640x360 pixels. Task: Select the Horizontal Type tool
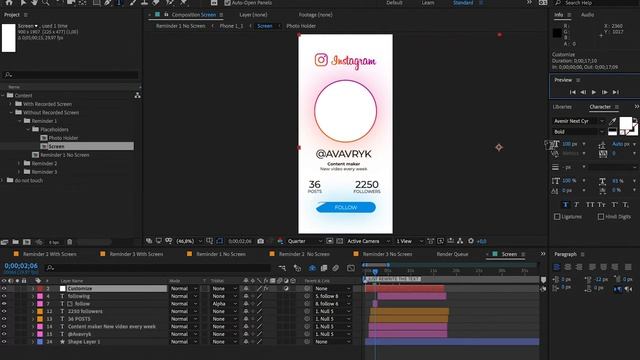[120, 2]
